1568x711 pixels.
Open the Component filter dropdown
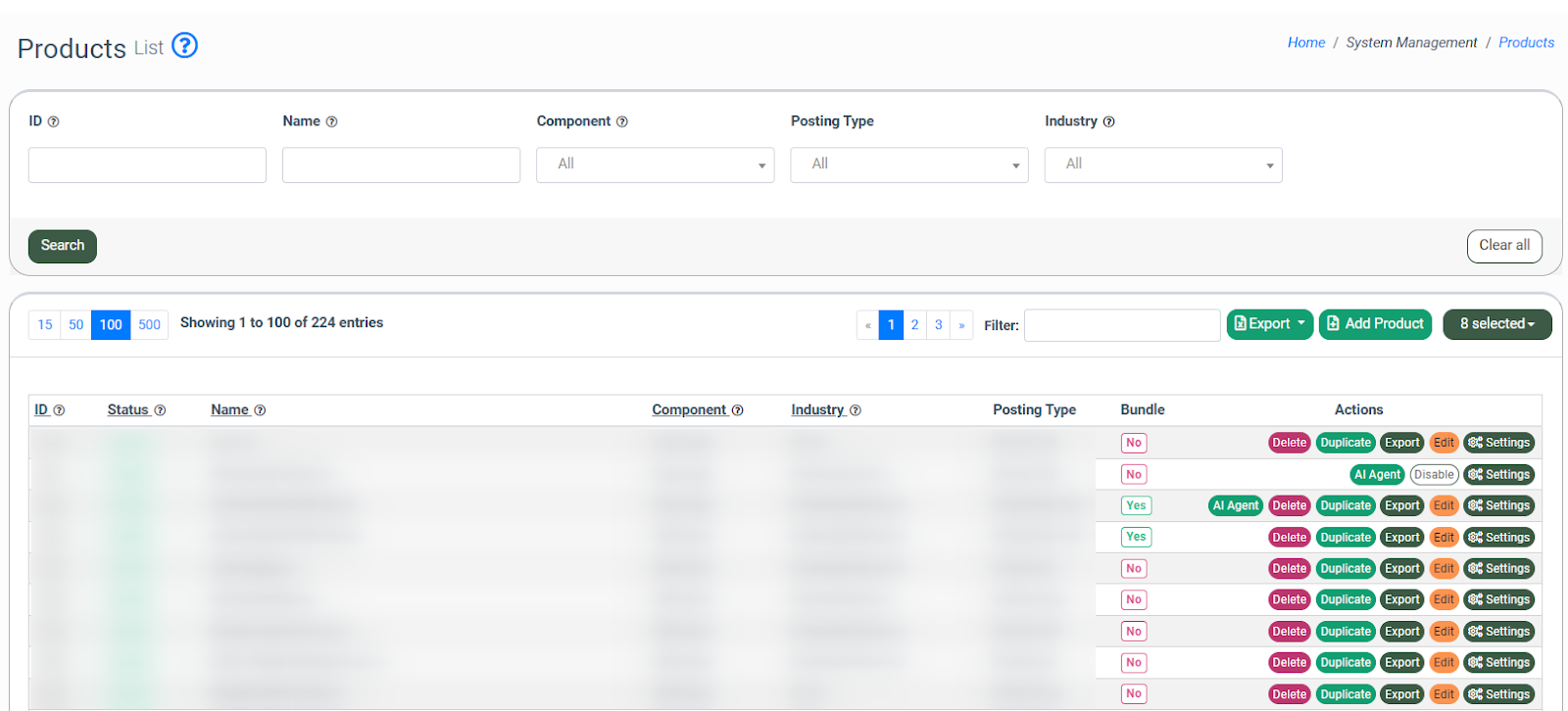coord(655,165)
